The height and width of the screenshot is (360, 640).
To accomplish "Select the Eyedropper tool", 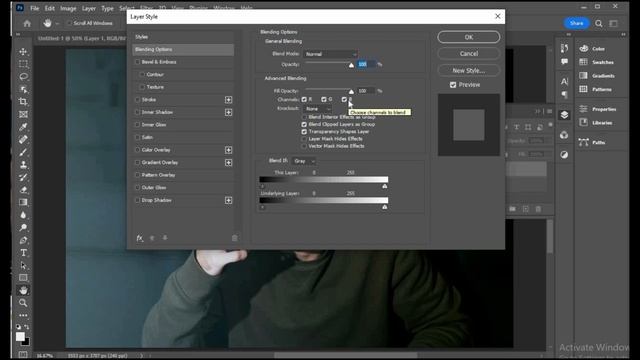I will pyautogui.click(x=23, y=127).
